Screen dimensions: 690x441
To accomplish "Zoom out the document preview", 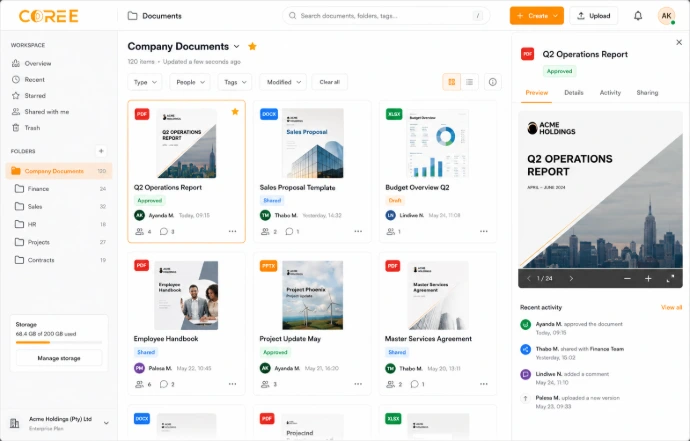I will coord(627,278).
